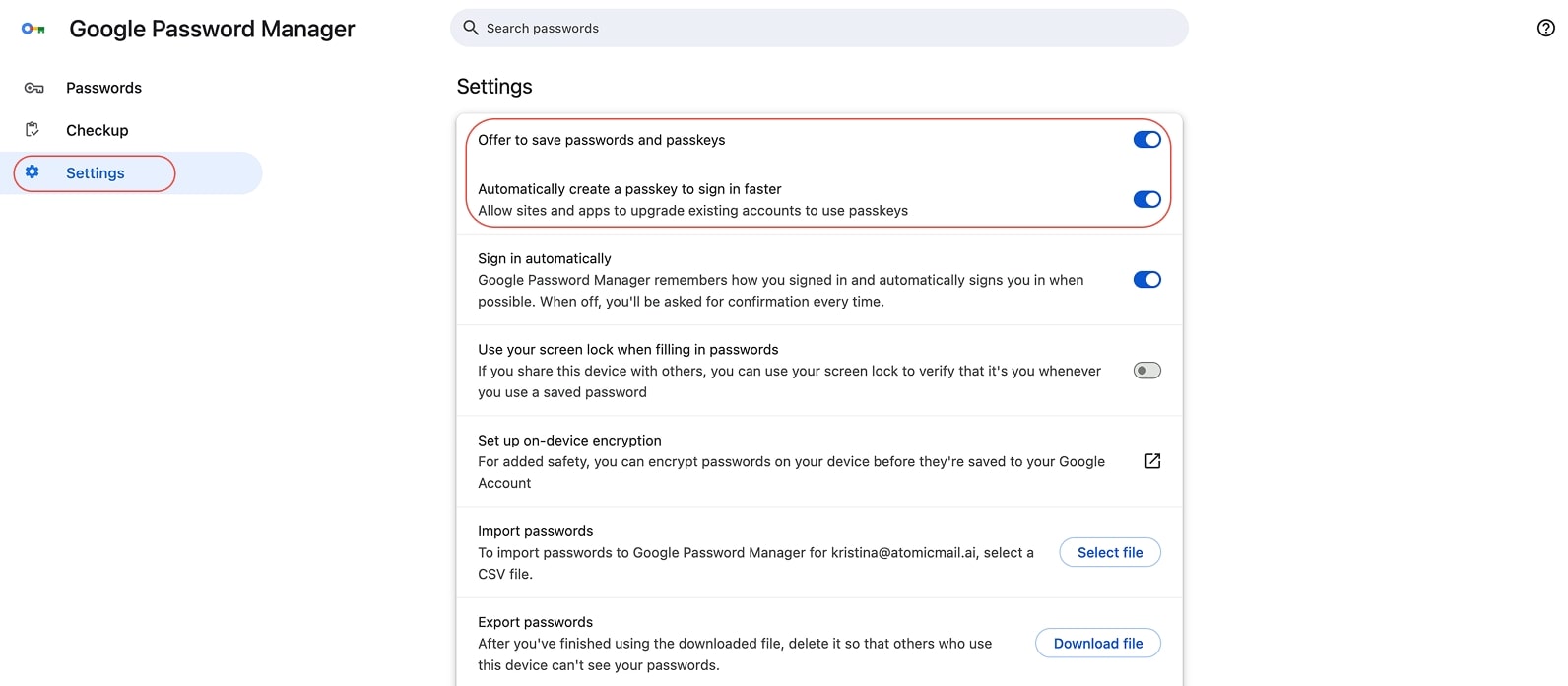Open on-device encryption external link icon
Viewport: 1568px width, 686px height.
coord(1152,461)
